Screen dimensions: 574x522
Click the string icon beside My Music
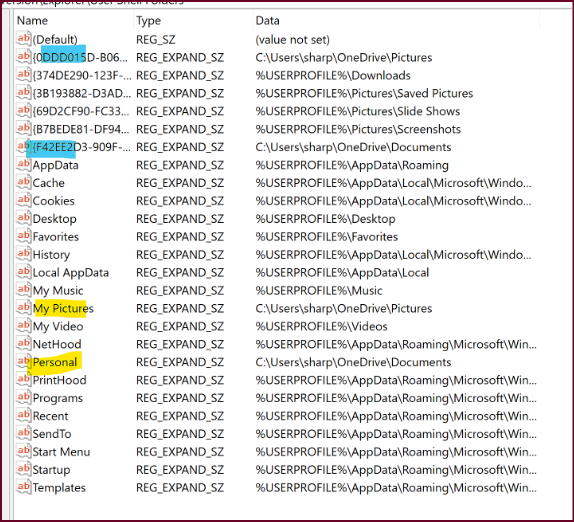pos(24,290)
